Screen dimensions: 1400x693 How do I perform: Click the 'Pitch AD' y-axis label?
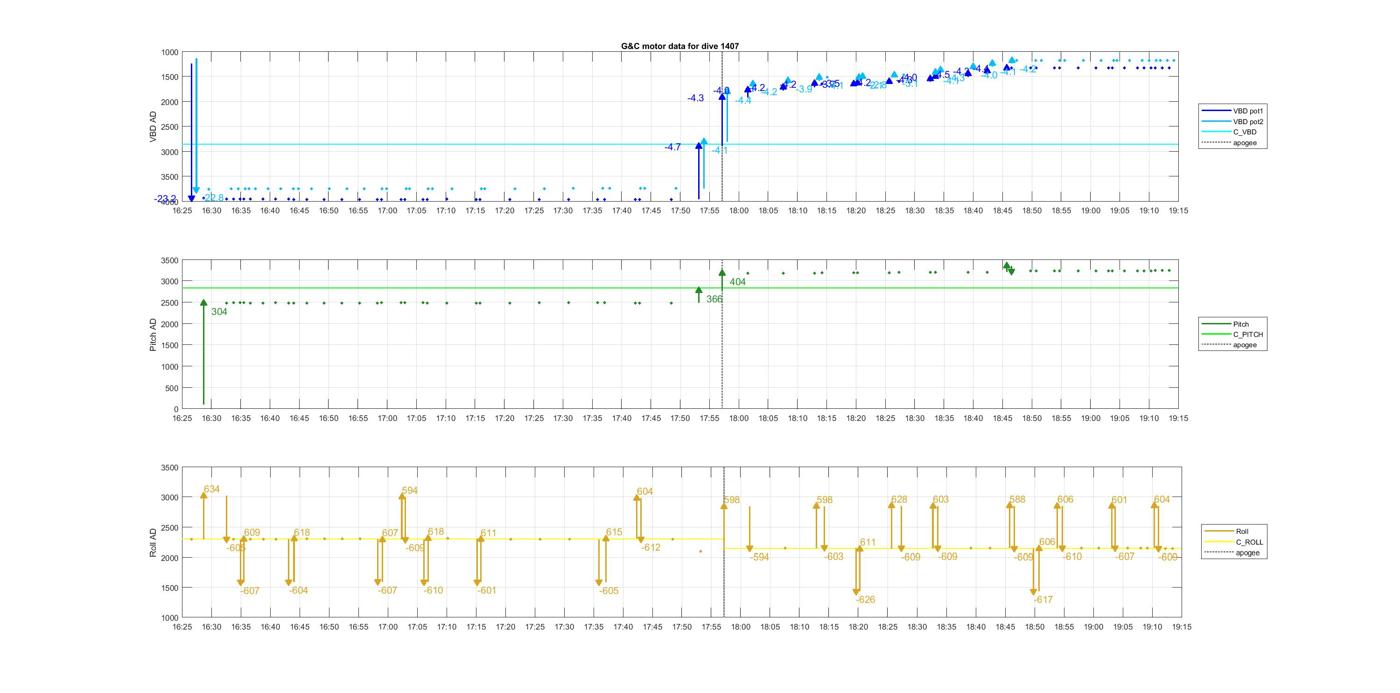click(153, 335)
